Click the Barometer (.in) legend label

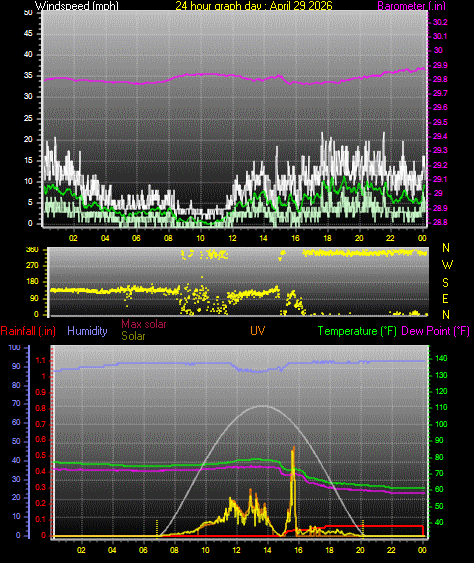[412, 5]
